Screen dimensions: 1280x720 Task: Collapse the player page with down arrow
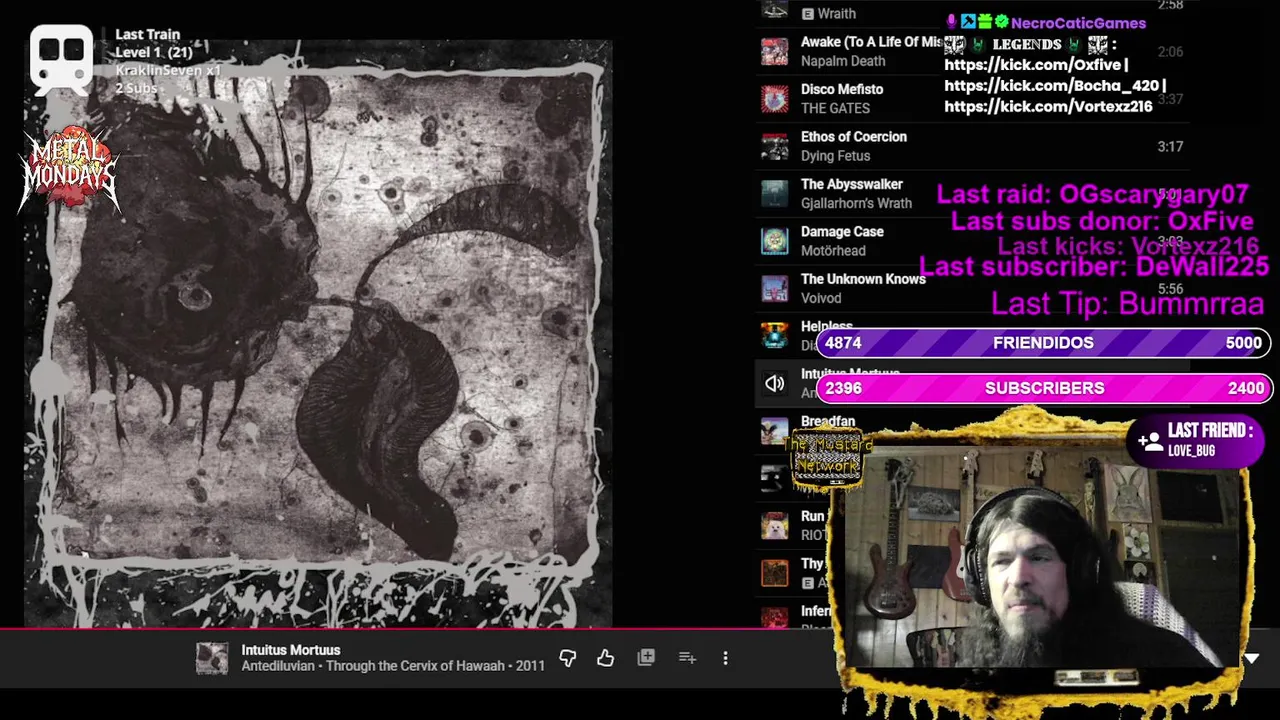[x=1252, y=659]
